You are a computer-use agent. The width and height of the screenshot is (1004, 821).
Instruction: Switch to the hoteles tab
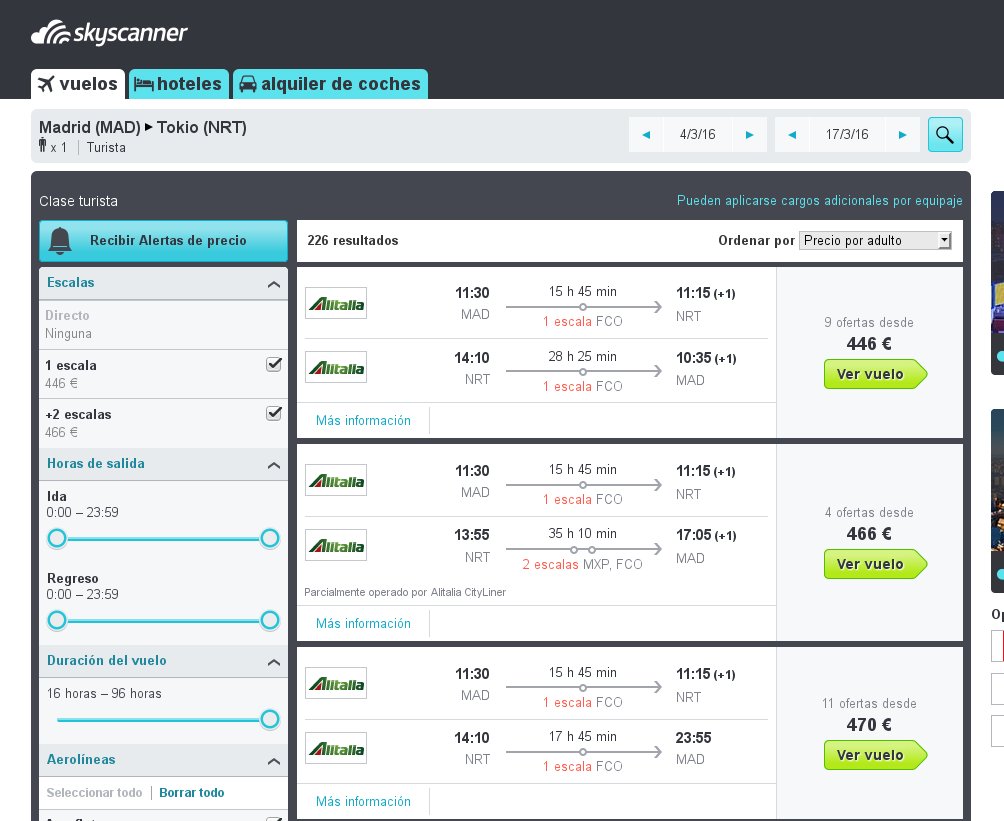pos(179,84)
